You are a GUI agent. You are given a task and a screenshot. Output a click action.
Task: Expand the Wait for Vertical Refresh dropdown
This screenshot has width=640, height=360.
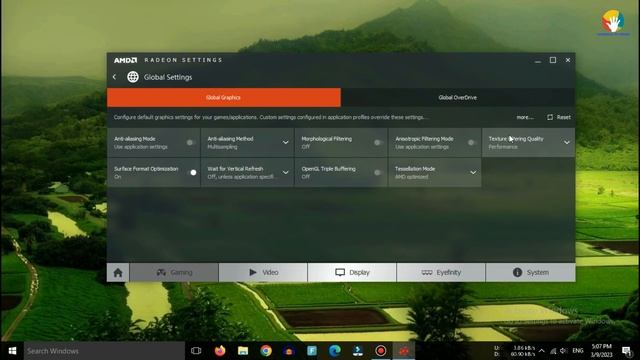click(x=286, y=172)
